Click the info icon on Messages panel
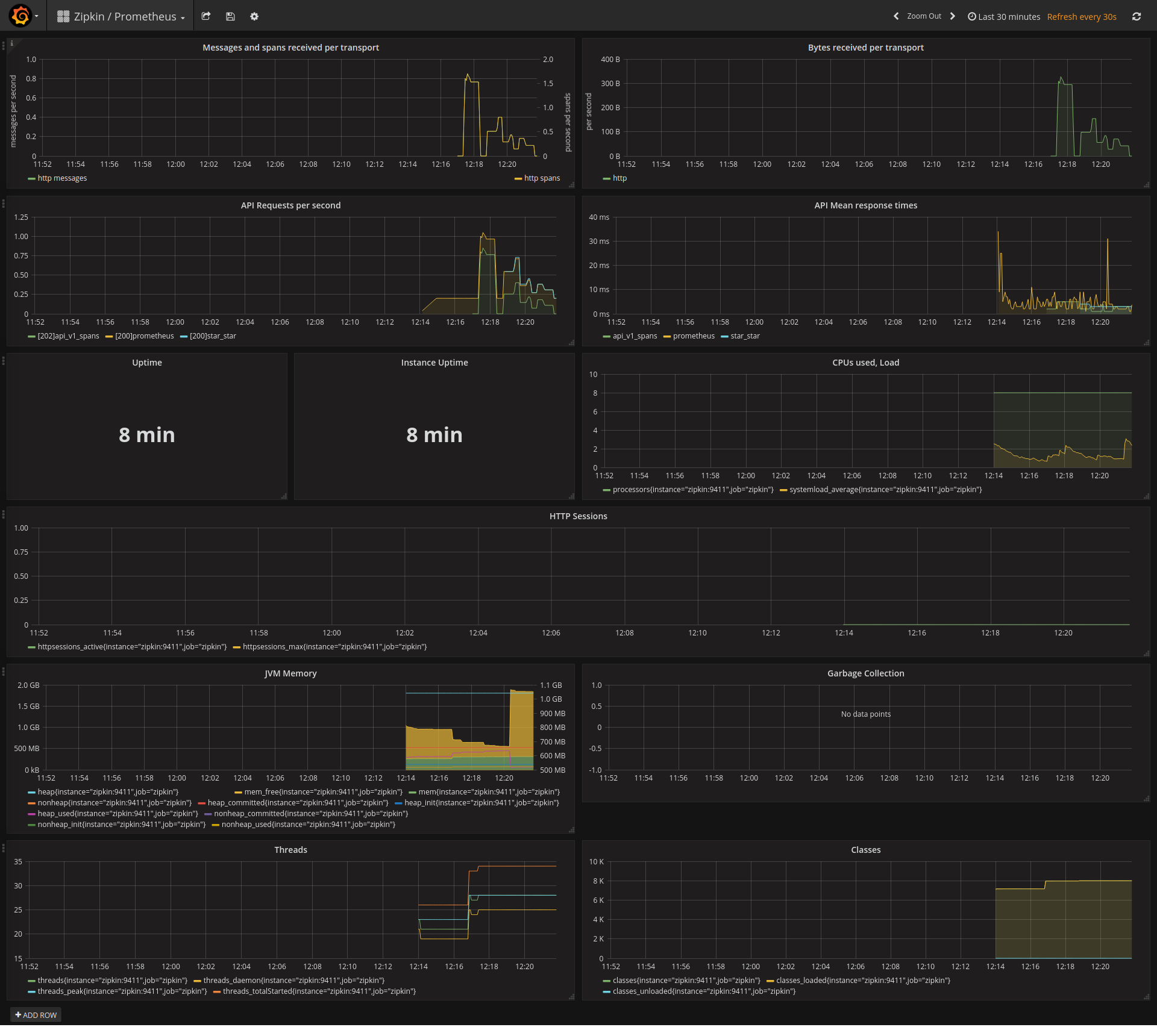Viewport: 1157px width, 1036px height. point(11,43)
